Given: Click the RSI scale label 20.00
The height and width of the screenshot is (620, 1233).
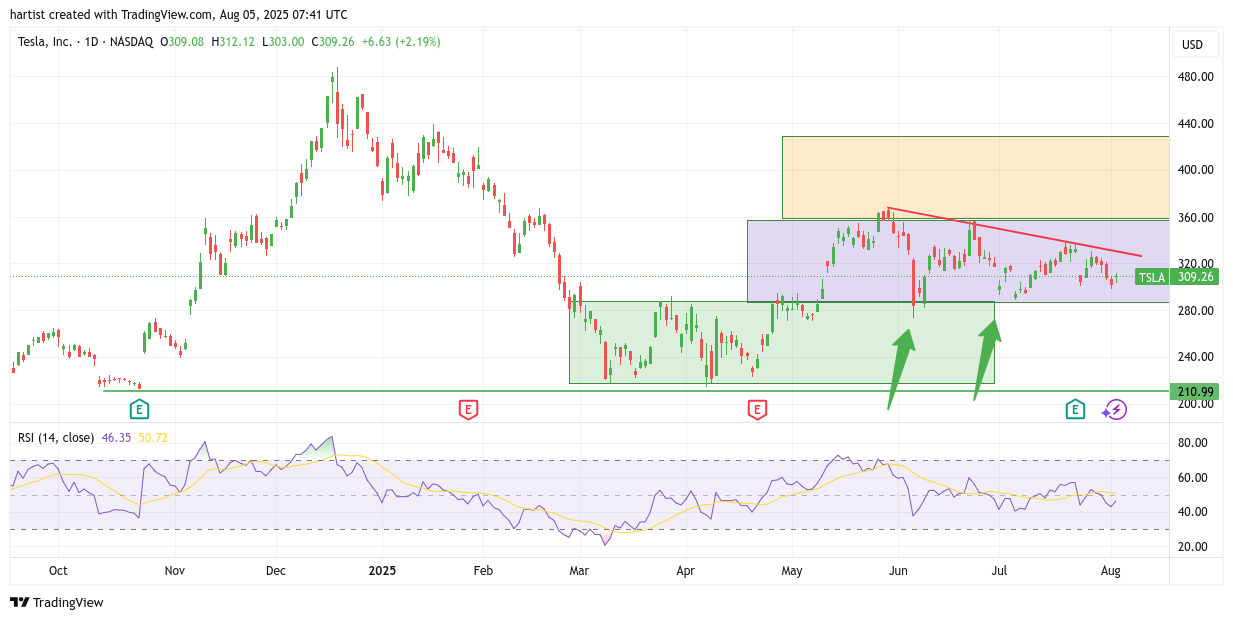Looking at the screenshot, I should point(1194,547).
